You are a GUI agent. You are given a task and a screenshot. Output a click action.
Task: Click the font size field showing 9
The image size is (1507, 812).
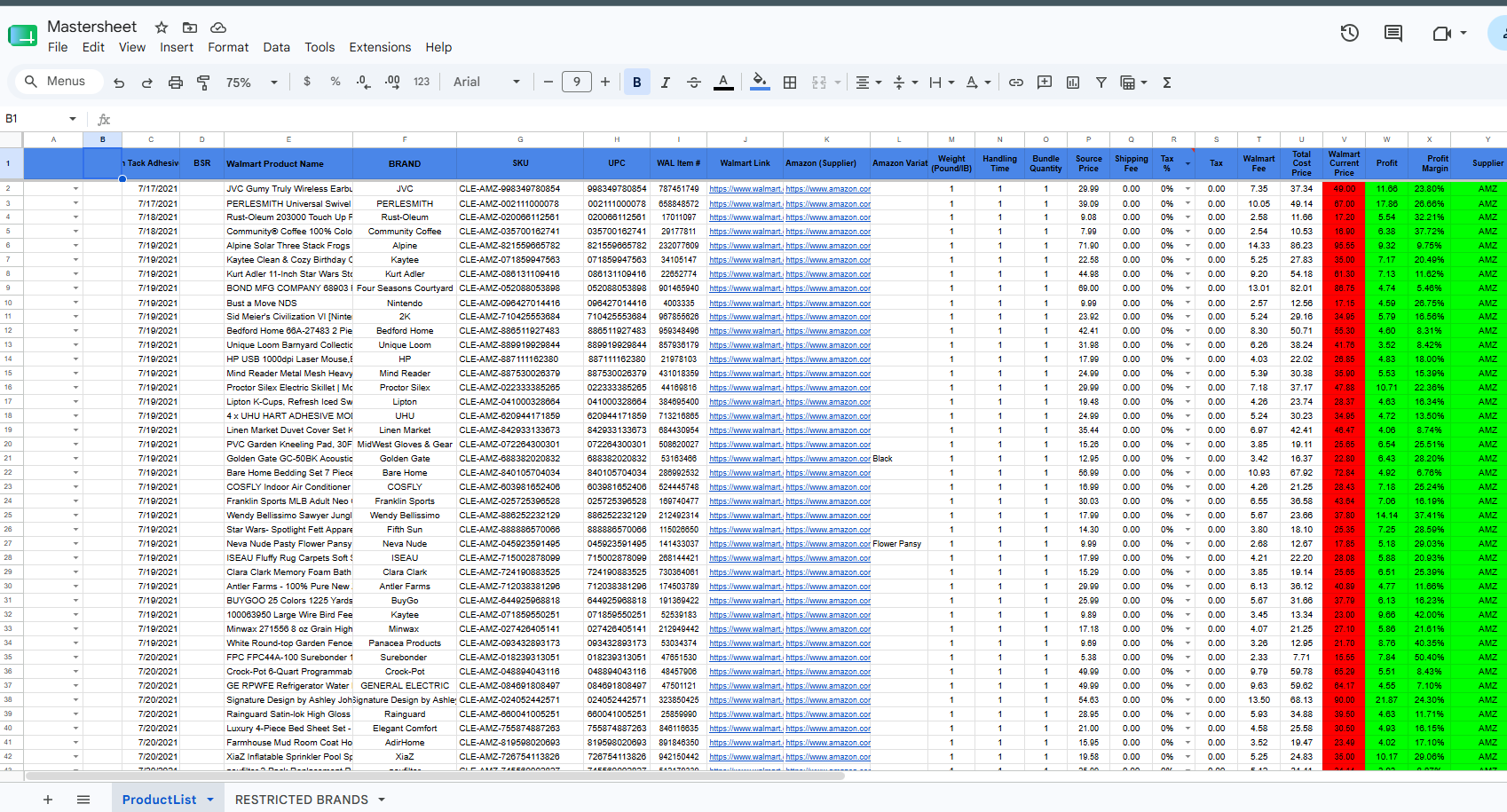(577, 83)
